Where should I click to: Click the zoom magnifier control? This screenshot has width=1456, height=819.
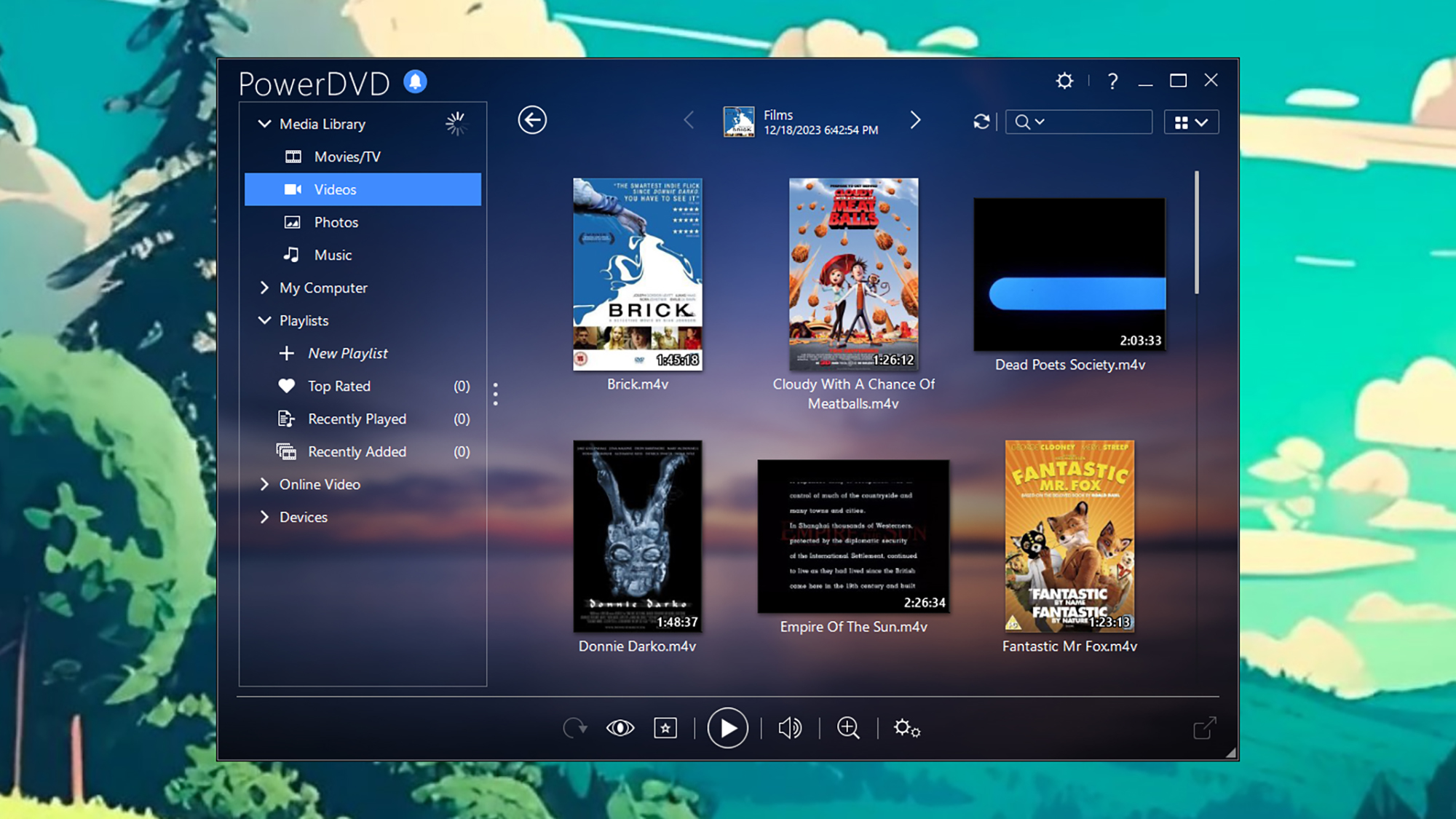(848, 728)
